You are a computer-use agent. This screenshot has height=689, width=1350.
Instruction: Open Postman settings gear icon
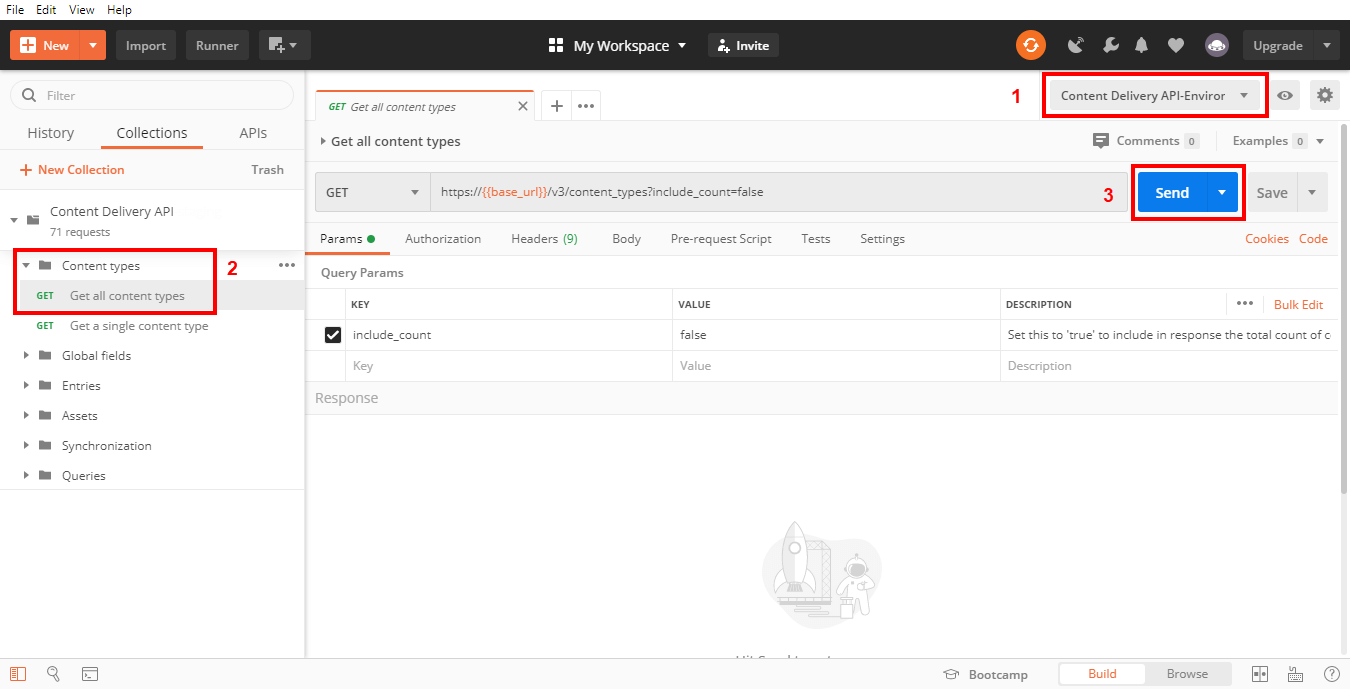click(x=1324, y=94)
